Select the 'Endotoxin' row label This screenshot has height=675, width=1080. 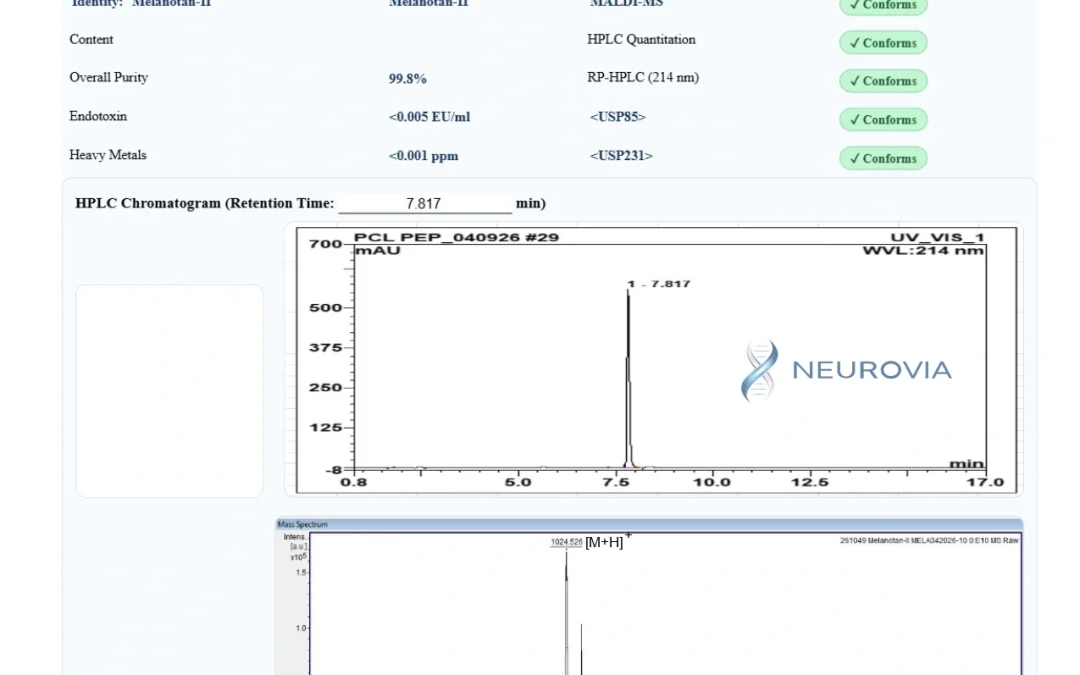point(98,116)
